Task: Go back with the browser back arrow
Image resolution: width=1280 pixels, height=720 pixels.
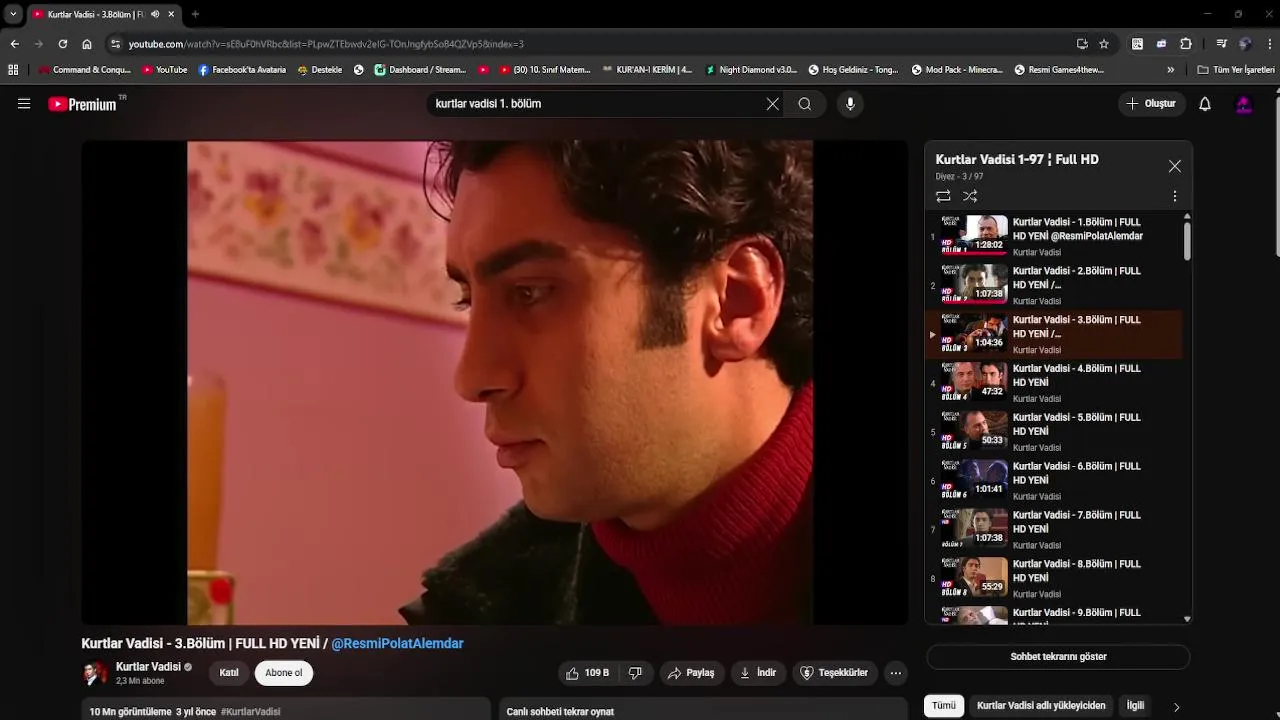Action: pos(14,44)
